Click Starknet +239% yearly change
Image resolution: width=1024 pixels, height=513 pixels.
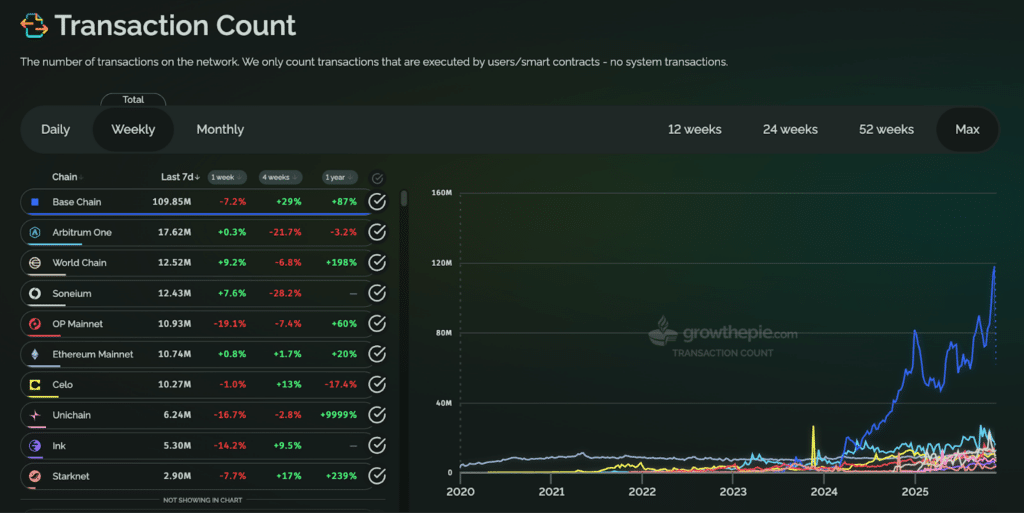tap(342, 476)
